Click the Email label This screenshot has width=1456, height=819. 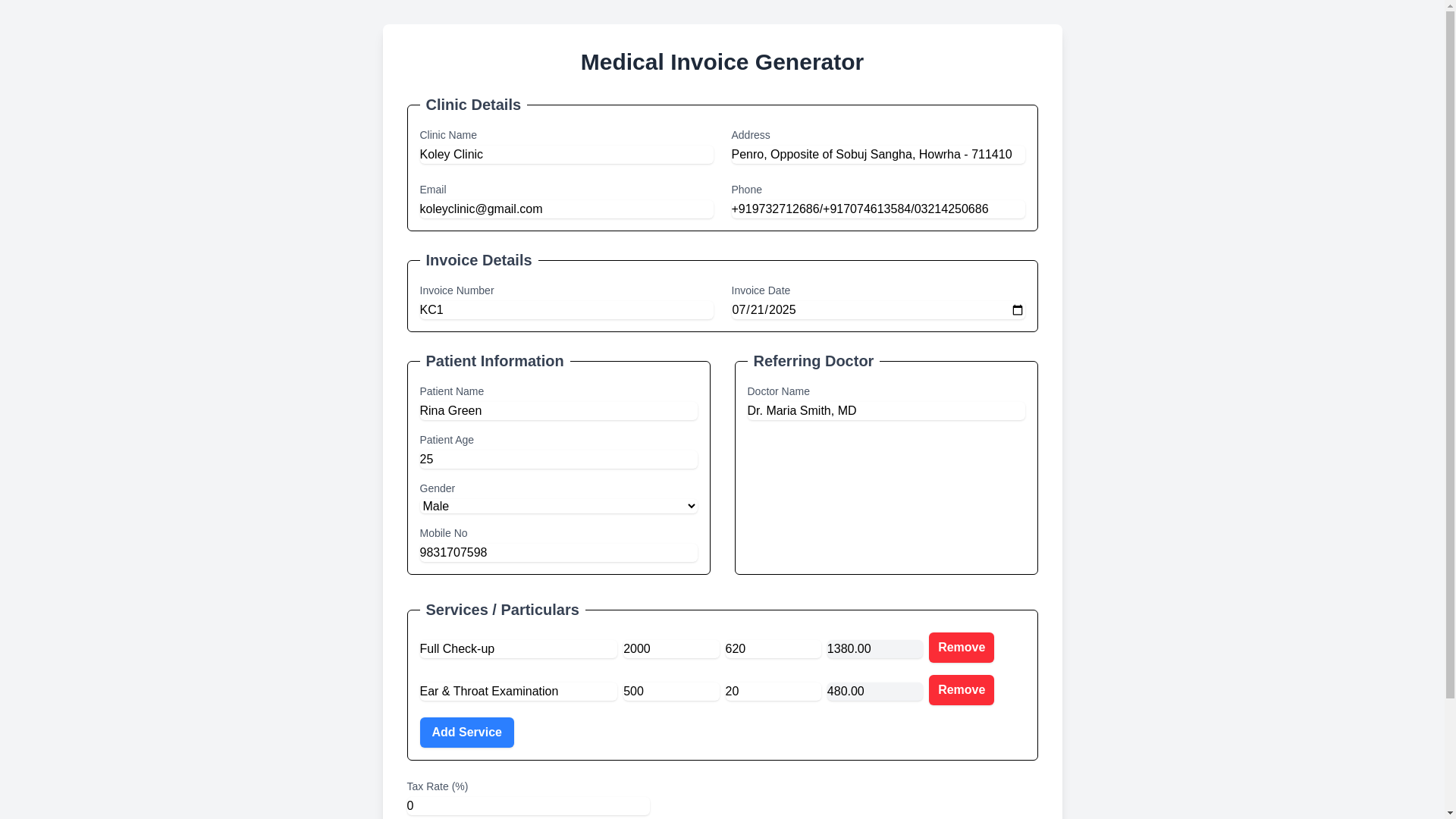click(x=433, y=190)
